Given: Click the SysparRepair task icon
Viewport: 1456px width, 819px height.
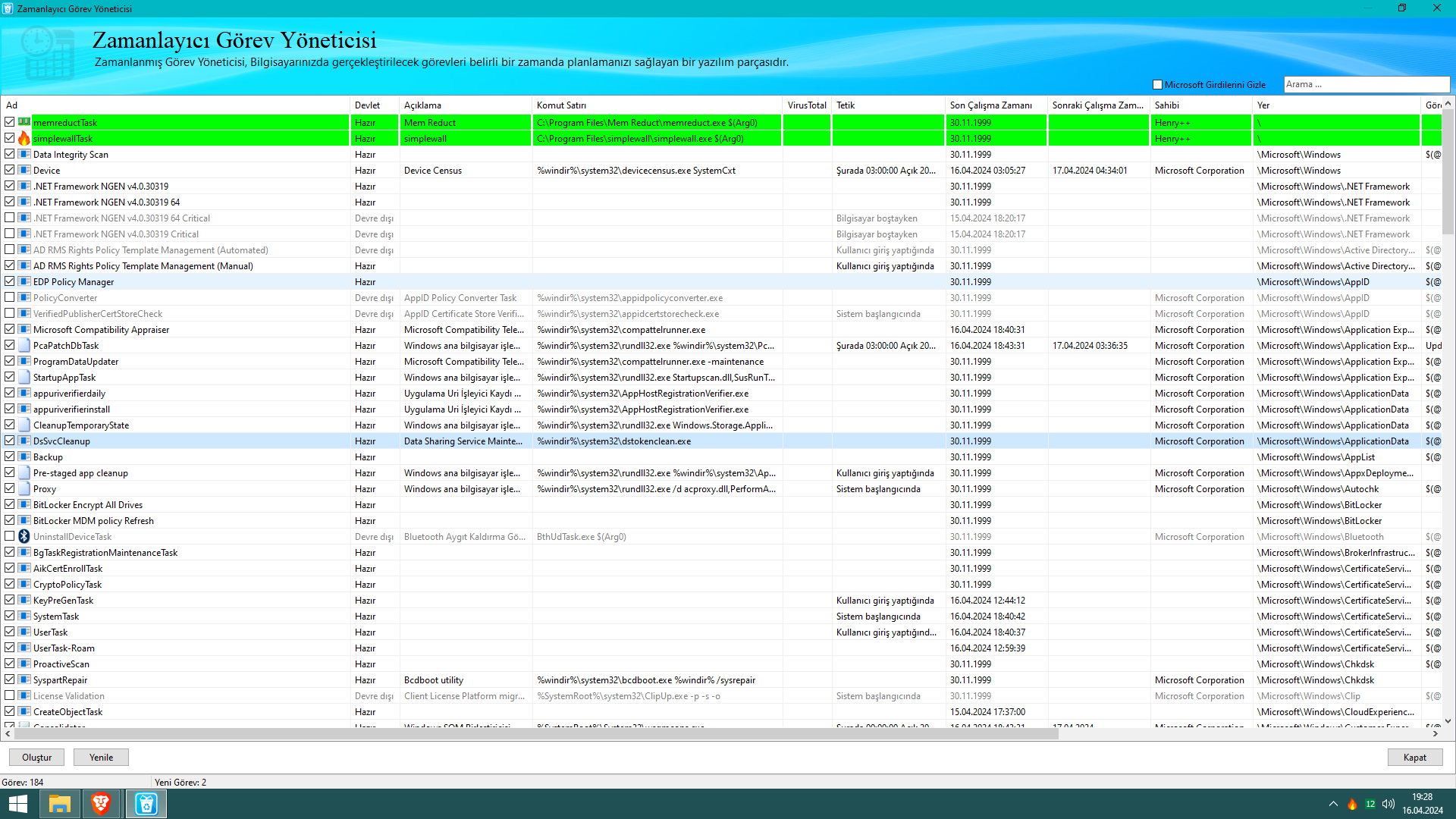Looking at the screenshot, I should tap(24, 679).
